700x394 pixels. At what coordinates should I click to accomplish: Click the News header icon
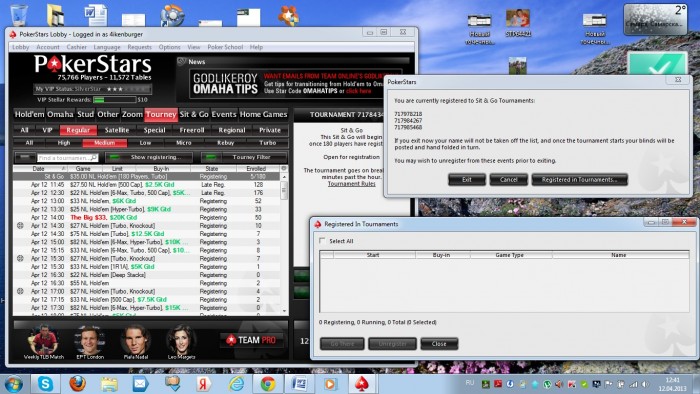click(181, 62)
